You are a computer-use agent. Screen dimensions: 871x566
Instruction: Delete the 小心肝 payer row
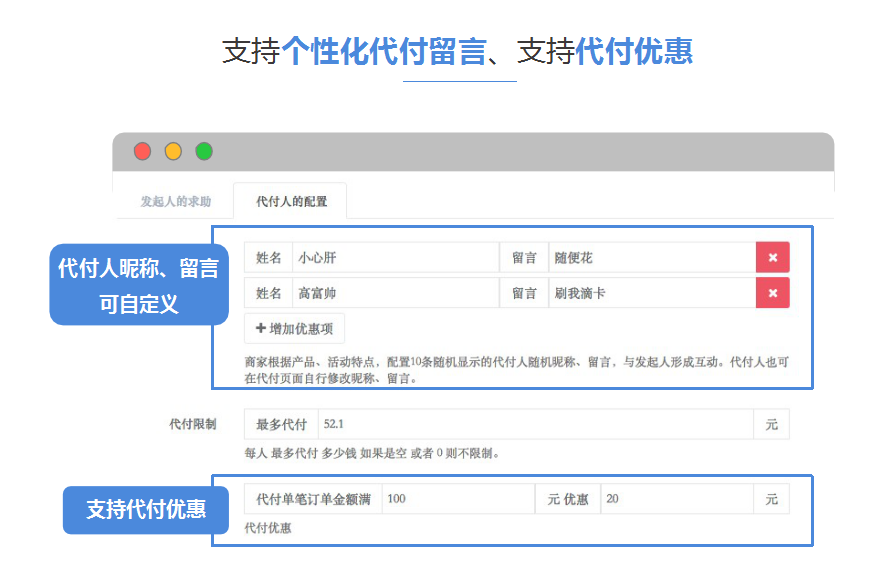[772, 258]
